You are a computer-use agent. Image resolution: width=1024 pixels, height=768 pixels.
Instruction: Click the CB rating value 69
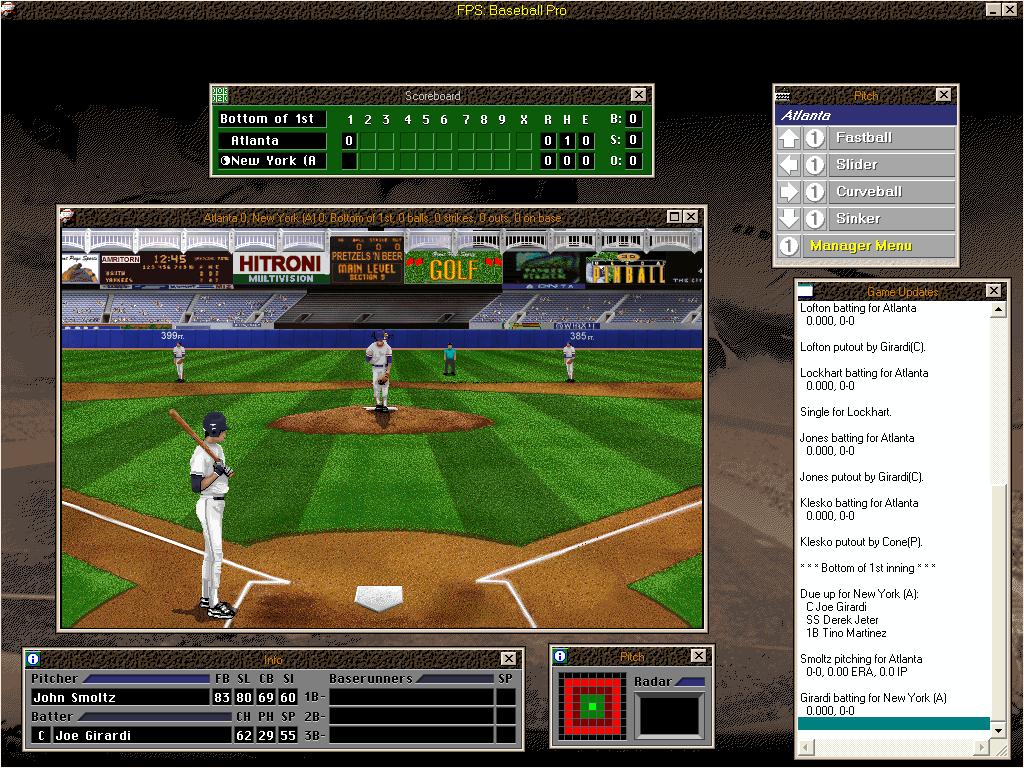point(266,697)
